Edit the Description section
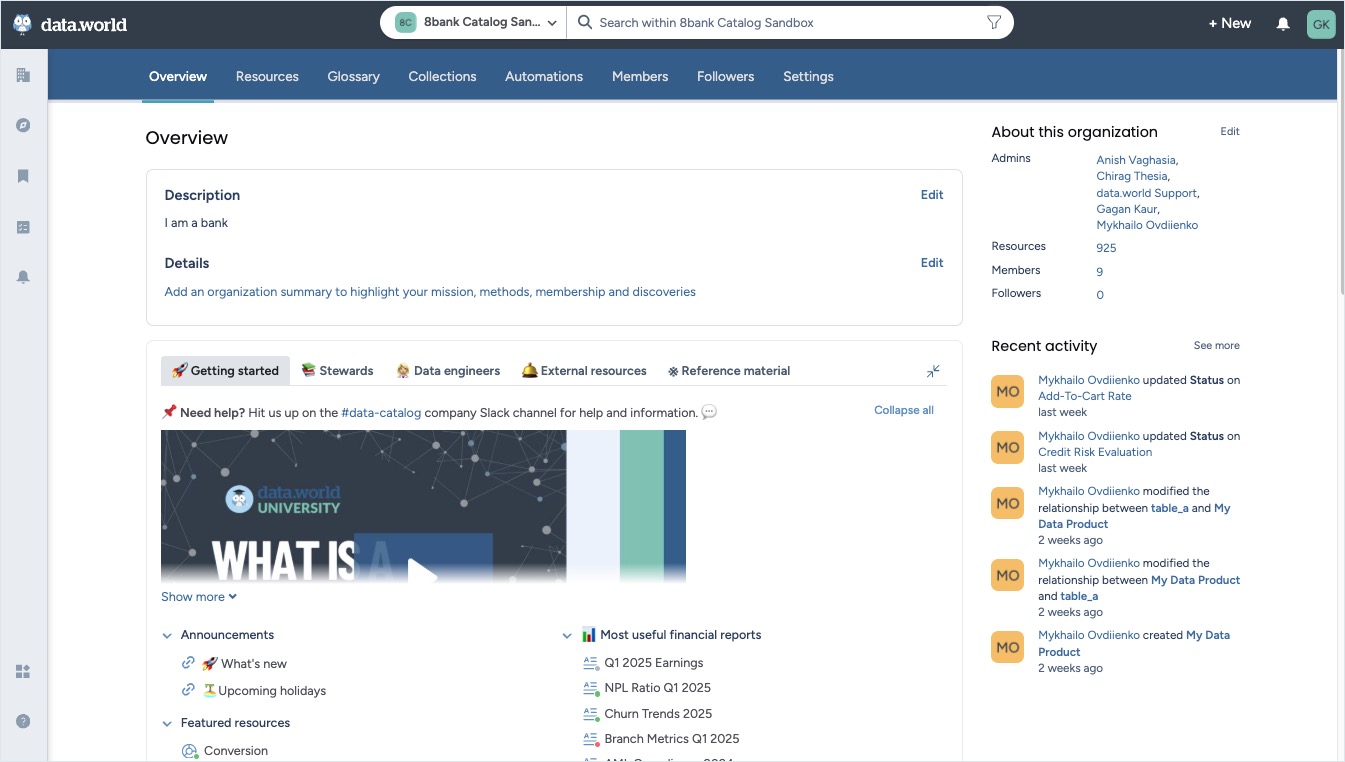 (932, 195)
